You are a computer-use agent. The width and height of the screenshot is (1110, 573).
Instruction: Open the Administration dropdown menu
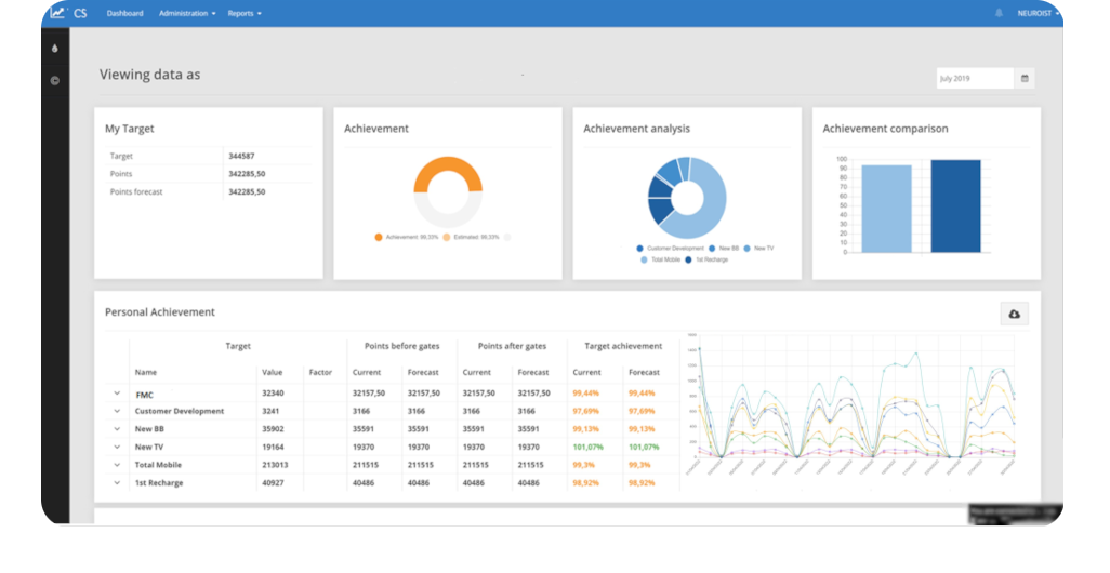[187, 13]
